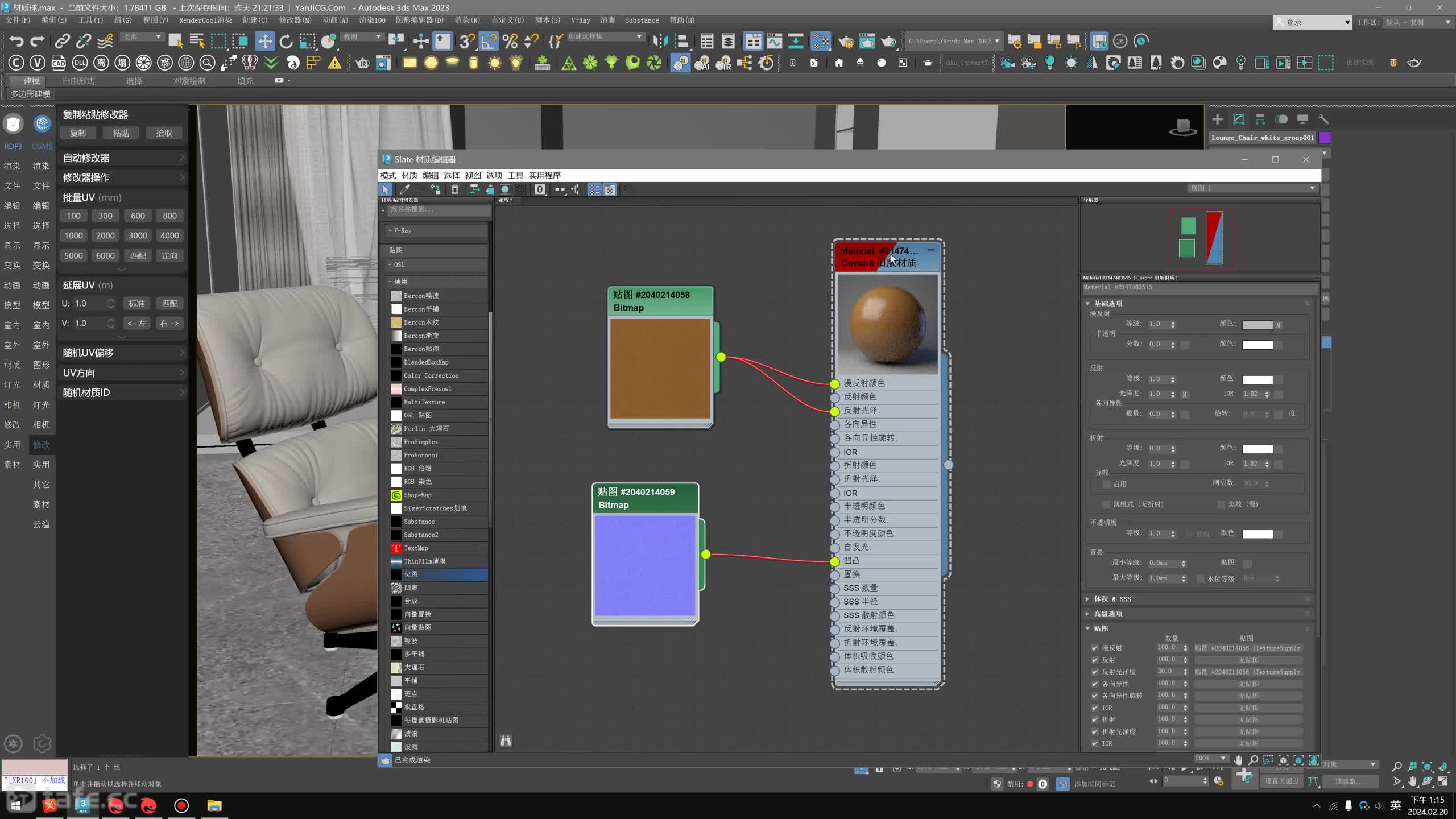
Task: Click the Slate show map in viewport icon
Action: pyautogui.click(x=505, y=189)
